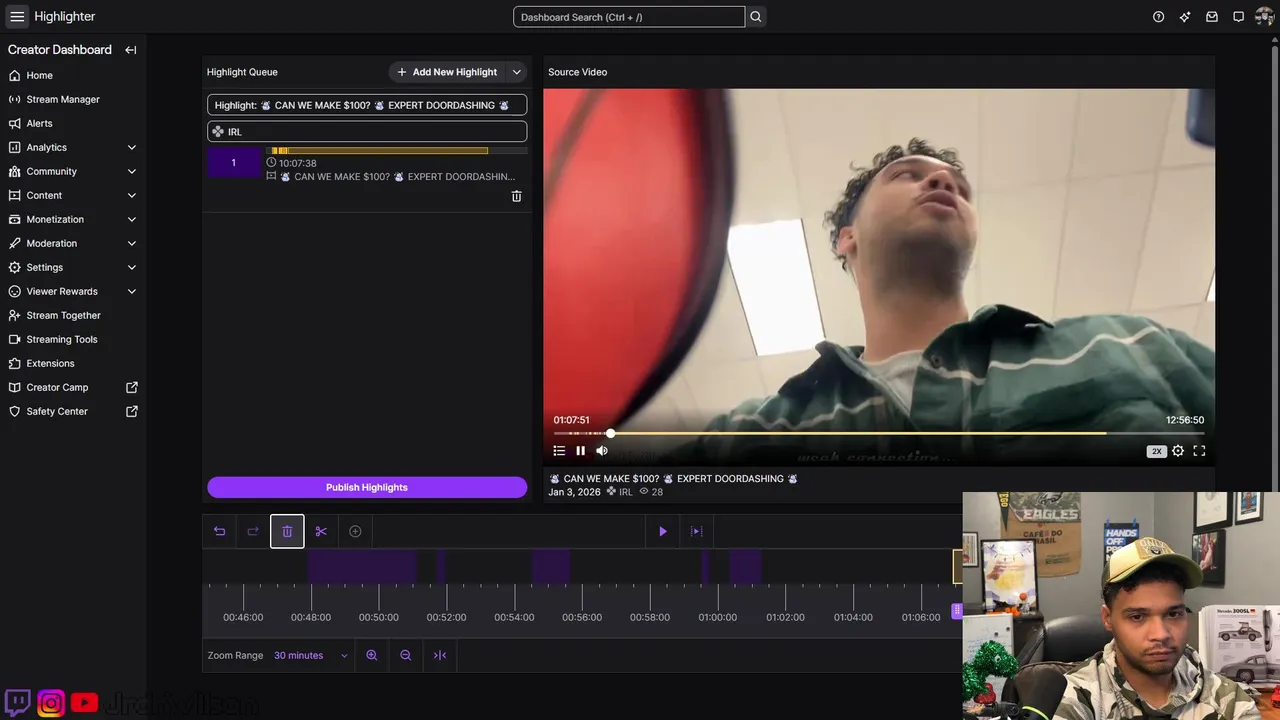Click the purple clip near 01:01:00
1280x720 pixels.
745,566
